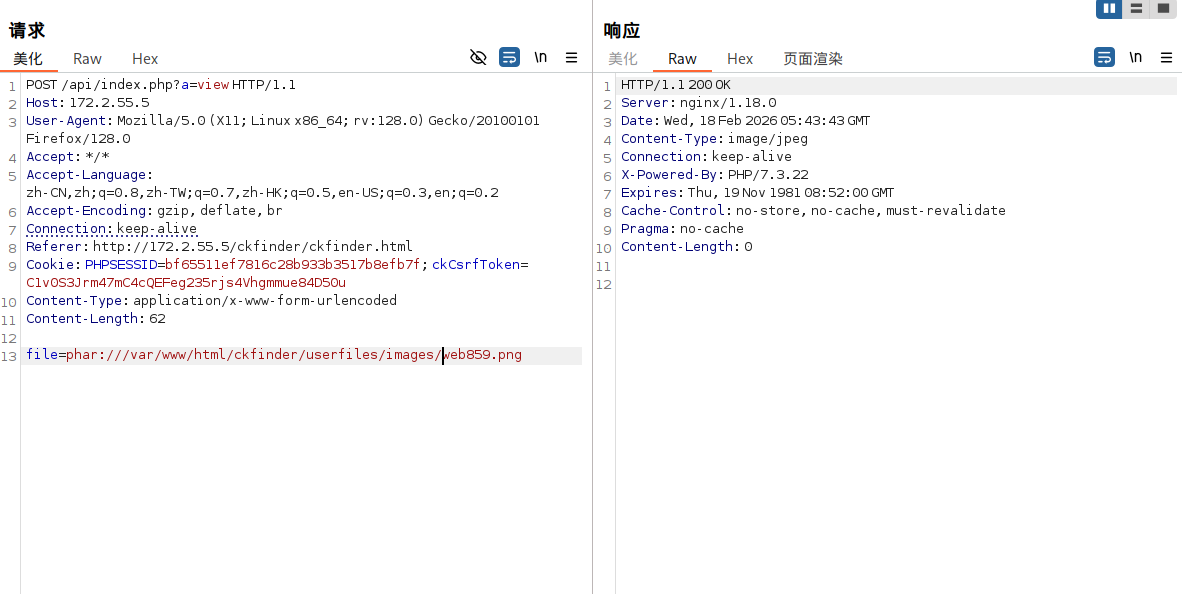Switch request view to Hex tab

coord(145,59)
